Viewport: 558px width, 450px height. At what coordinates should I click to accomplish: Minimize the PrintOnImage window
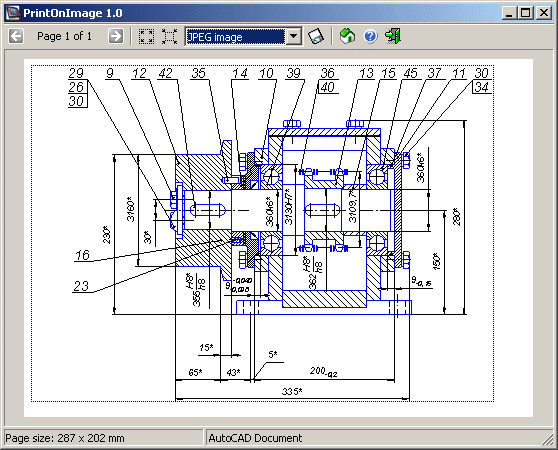point(510,13)
